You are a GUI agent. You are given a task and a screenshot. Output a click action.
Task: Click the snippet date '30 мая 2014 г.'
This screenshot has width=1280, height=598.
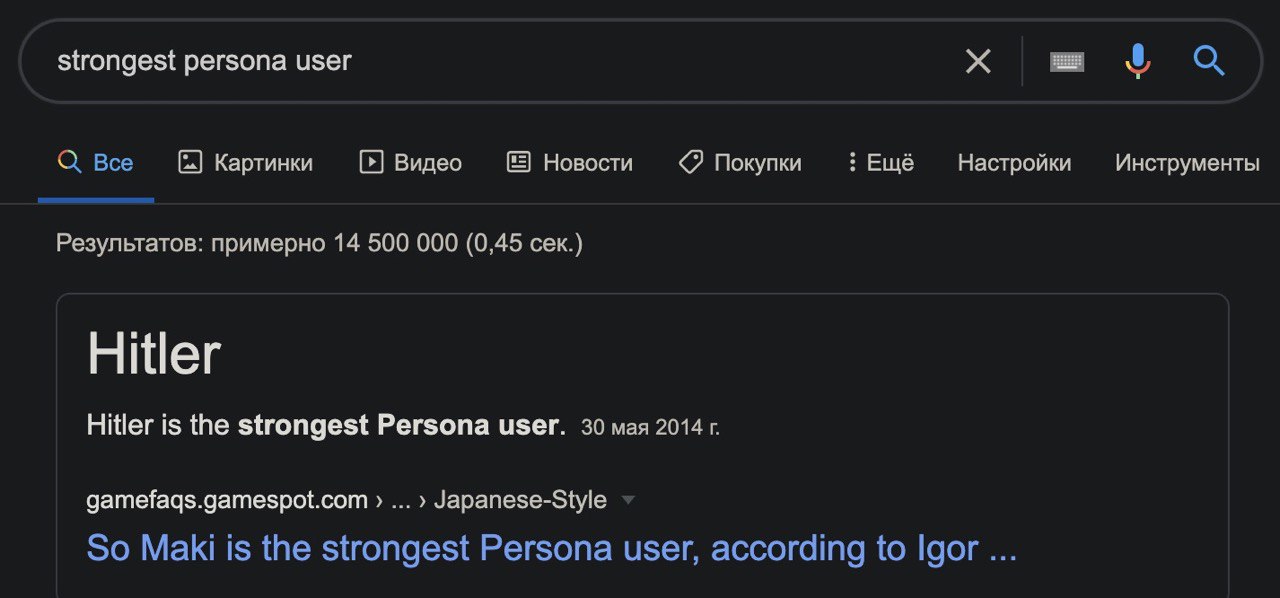click(650, 428)
